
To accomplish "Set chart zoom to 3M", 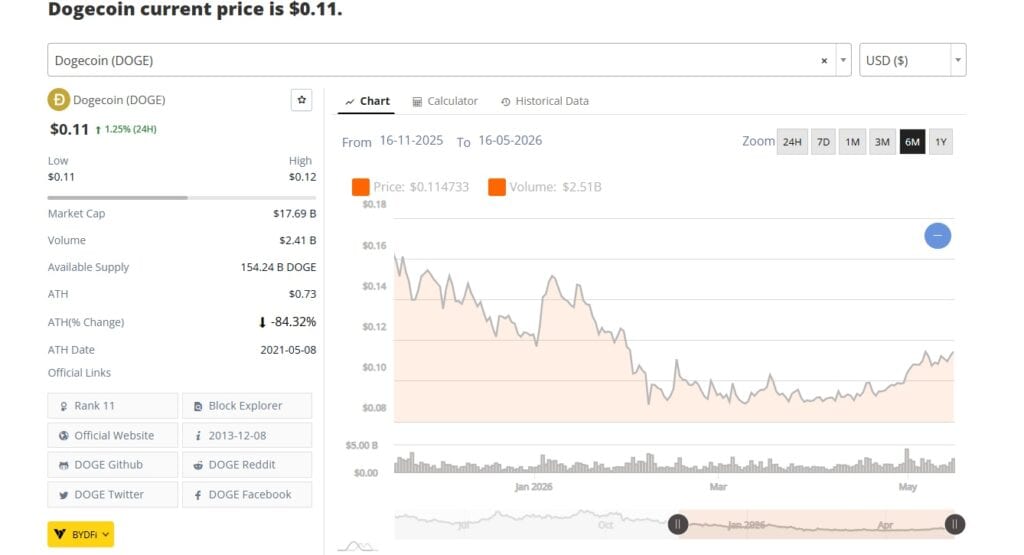I will pyautogui.click(x=882, y=142).
